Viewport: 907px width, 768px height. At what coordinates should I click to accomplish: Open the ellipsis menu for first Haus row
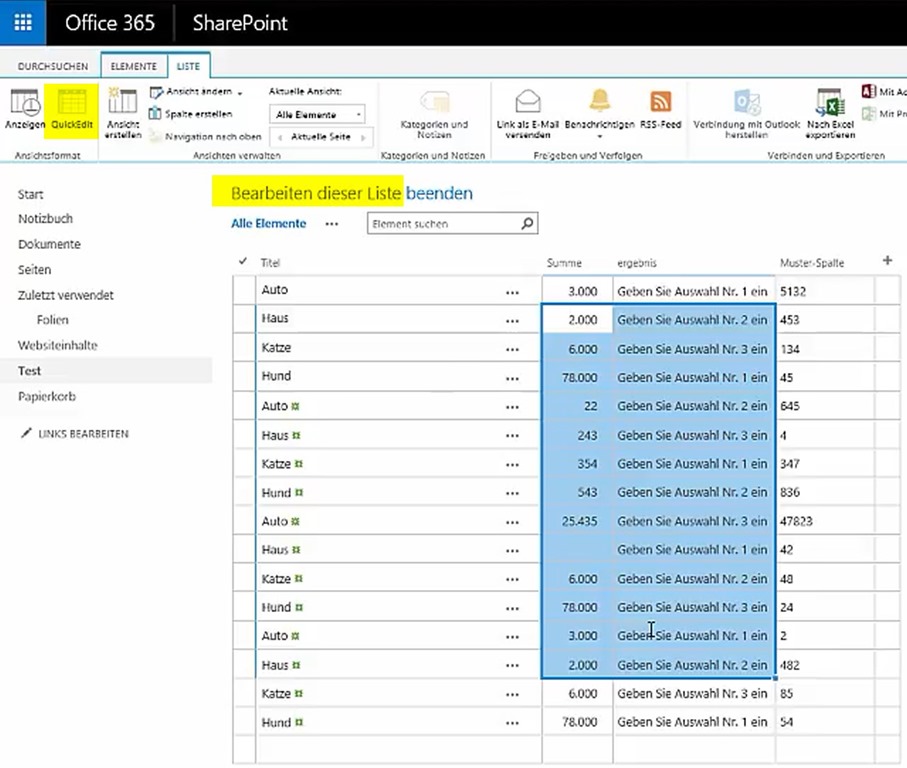tap(513, 321)
